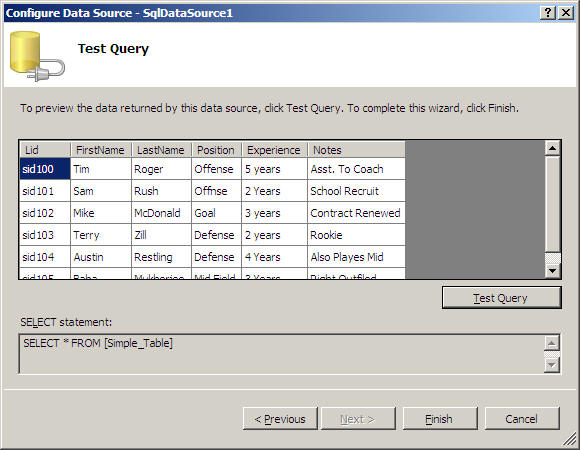Click the Tim first name cell
580x450 pixels.
pos(101,169)
